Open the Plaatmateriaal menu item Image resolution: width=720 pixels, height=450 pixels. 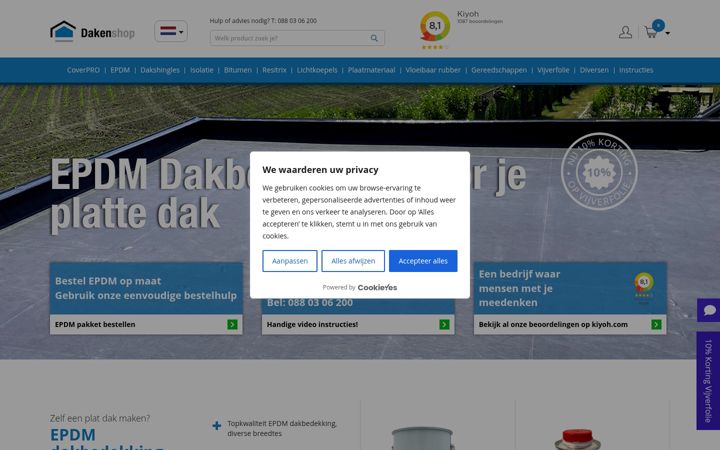(371, 70)
